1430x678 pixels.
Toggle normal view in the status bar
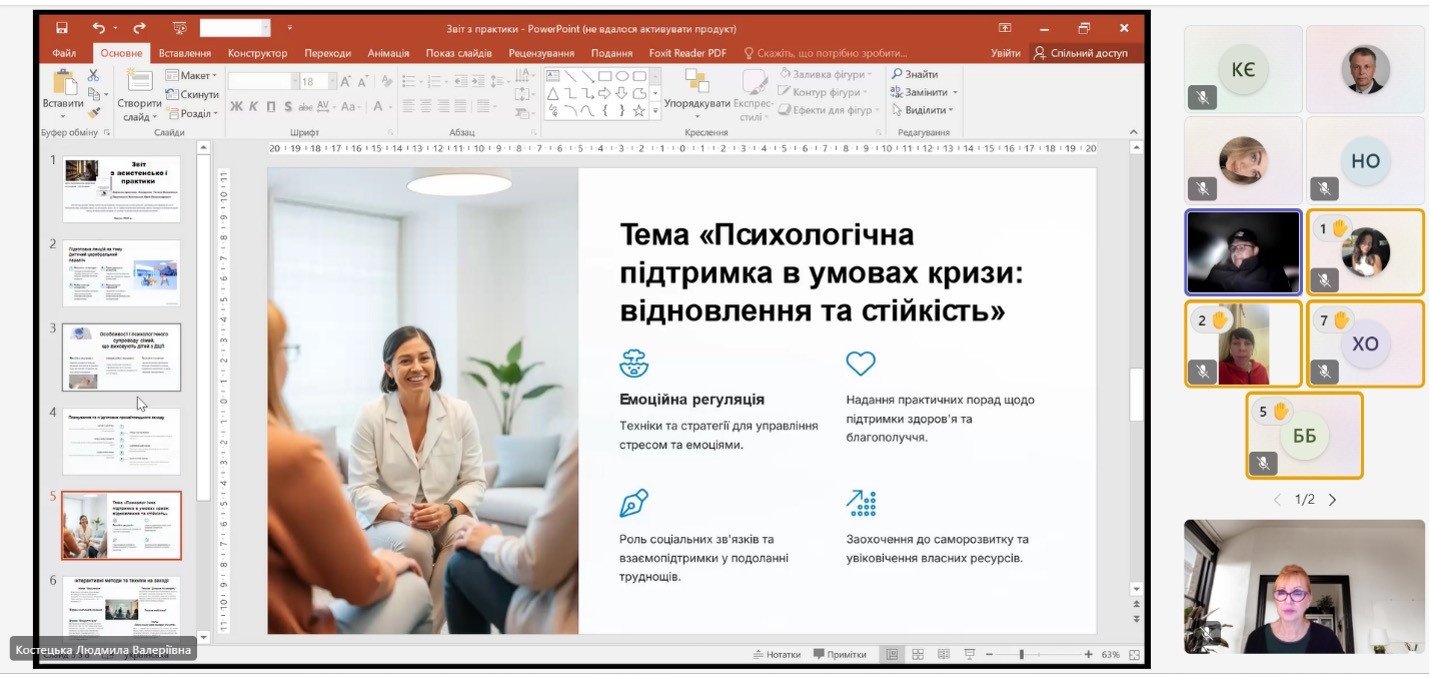892,654
